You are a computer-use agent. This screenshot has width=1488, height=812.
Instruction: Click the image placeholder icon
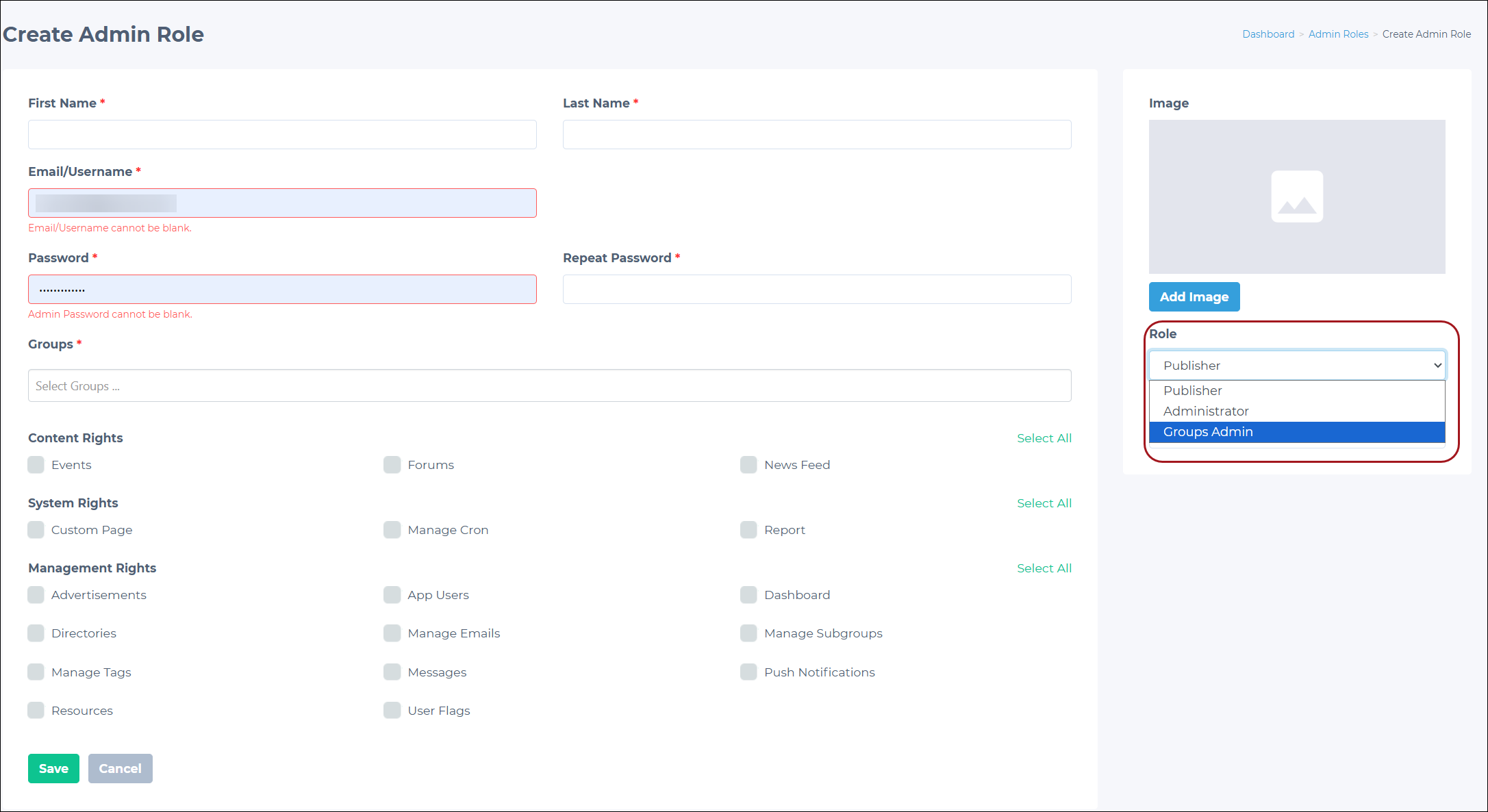[1297, 196]
